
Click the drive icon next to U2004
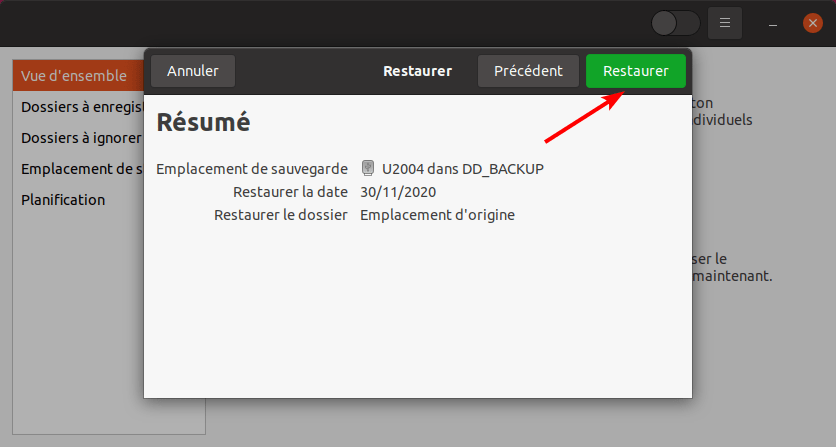tap(368, 168)
